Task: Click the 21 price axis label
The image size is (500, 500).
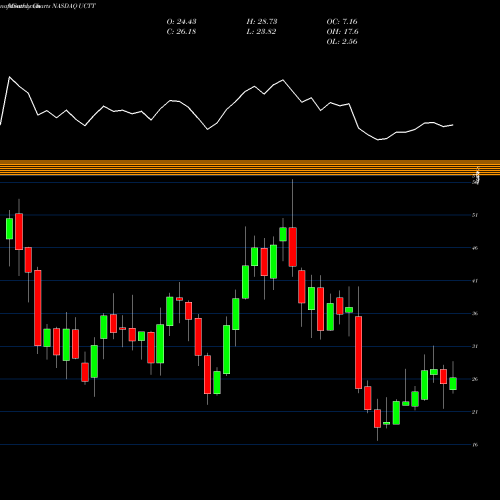Action: 475,412
